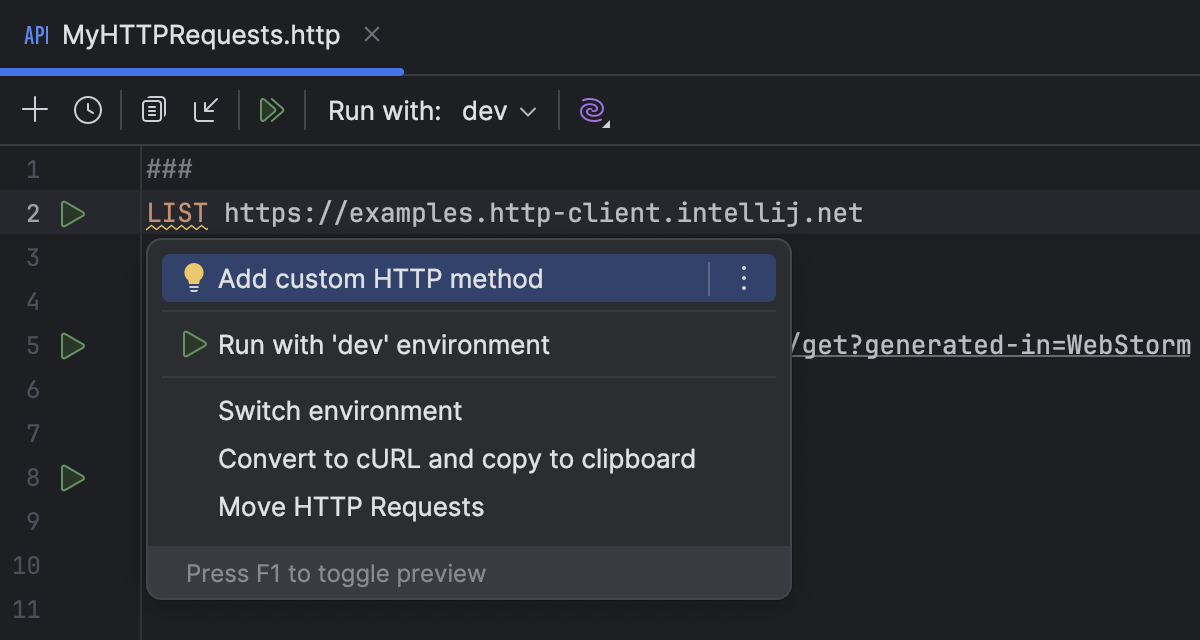
Task: Choose 'Run with dev environment' menu entry
Action: tap(384, 344)
